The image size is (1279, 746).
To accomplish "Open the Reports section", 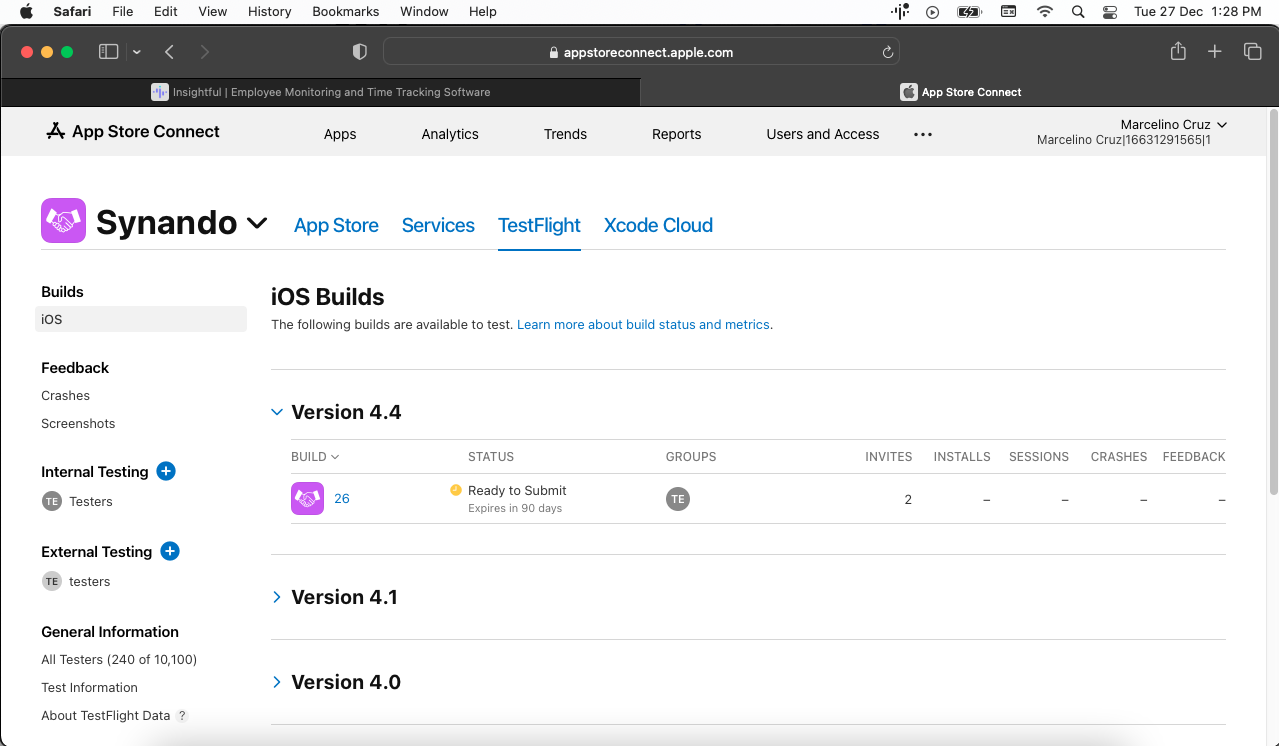I will [x=677, y=134].
